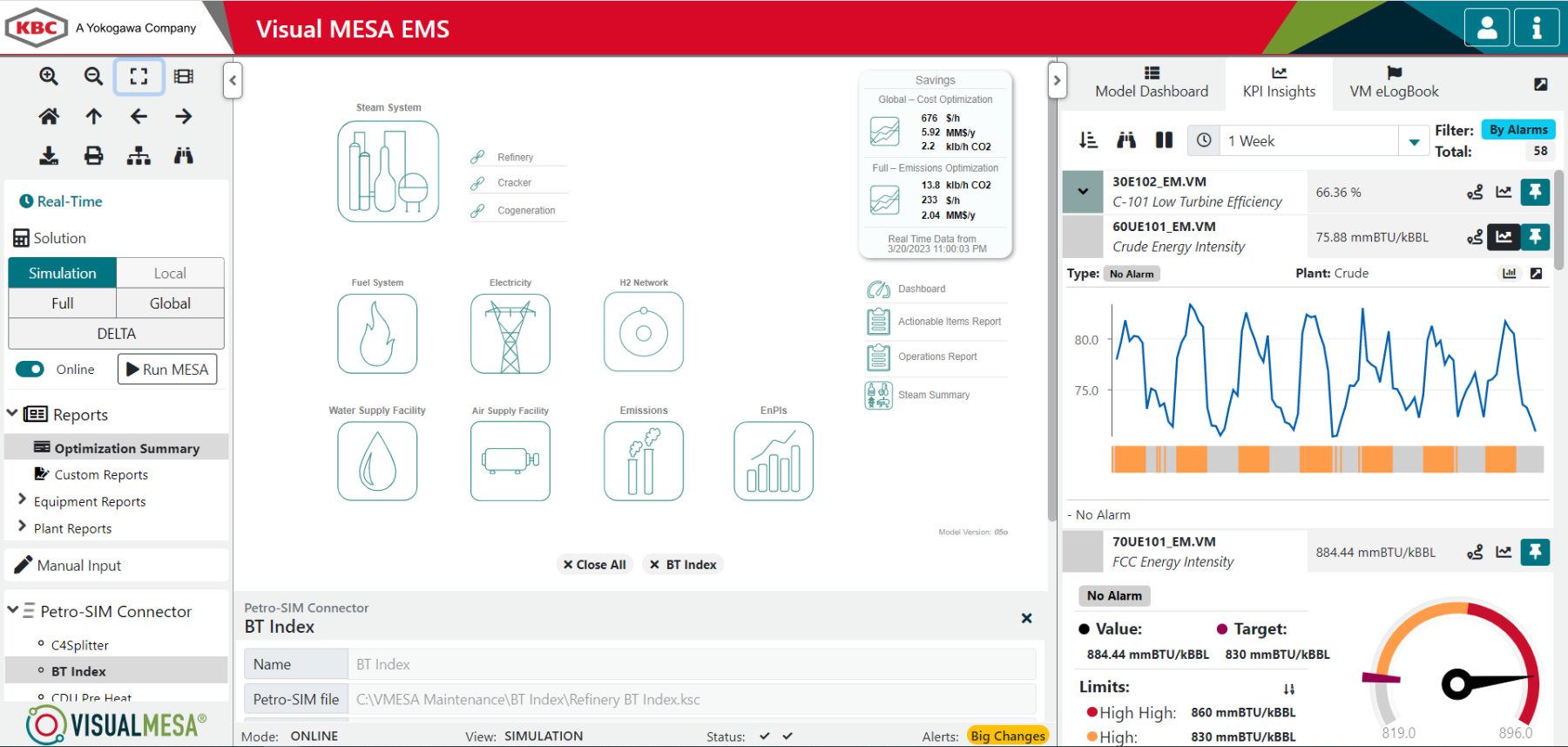Click the Petro-SIM file path field
1568x747 pixels.
[692, 699]
